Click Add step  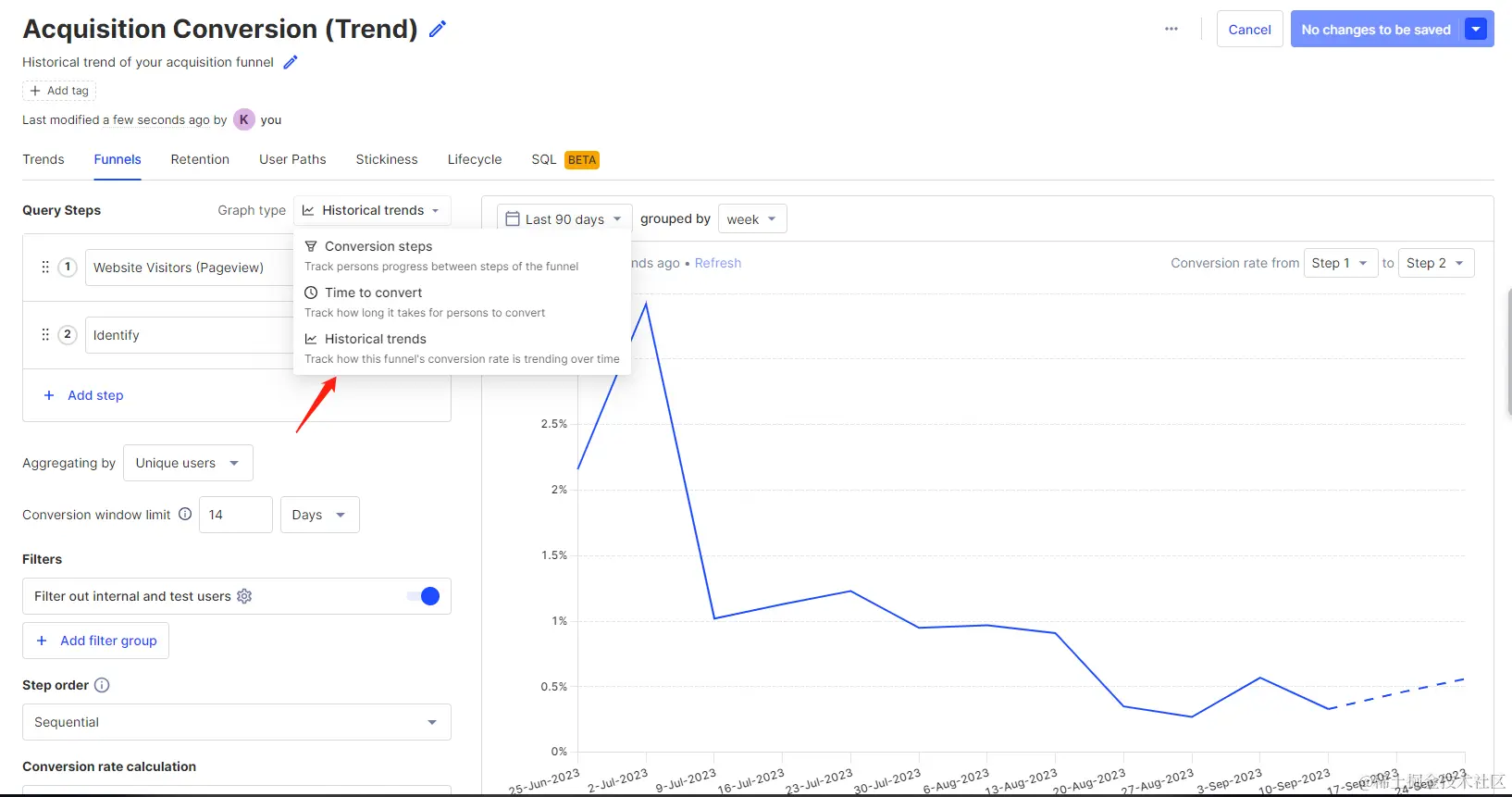(83, 395)
